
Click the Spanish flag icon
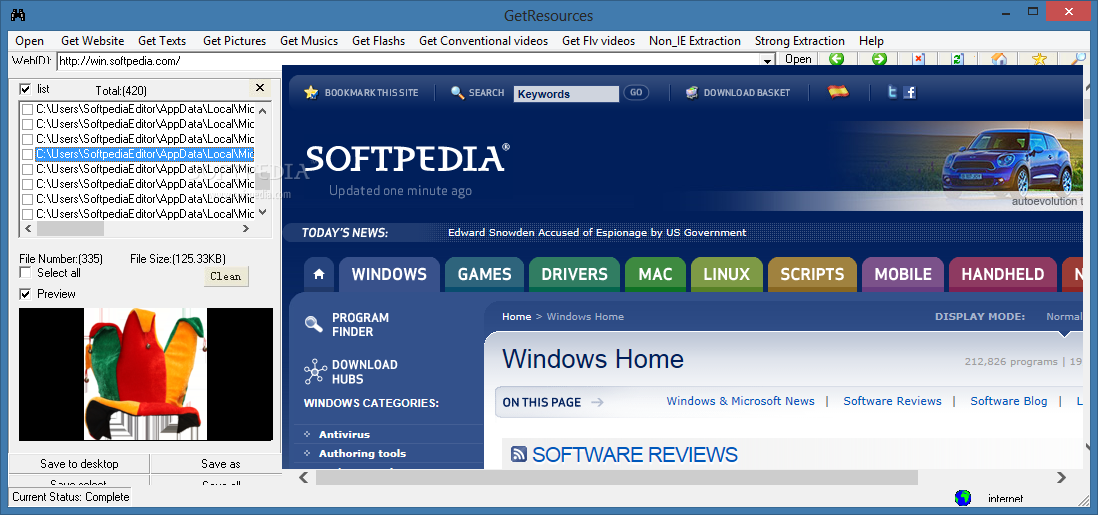(838, 92)
